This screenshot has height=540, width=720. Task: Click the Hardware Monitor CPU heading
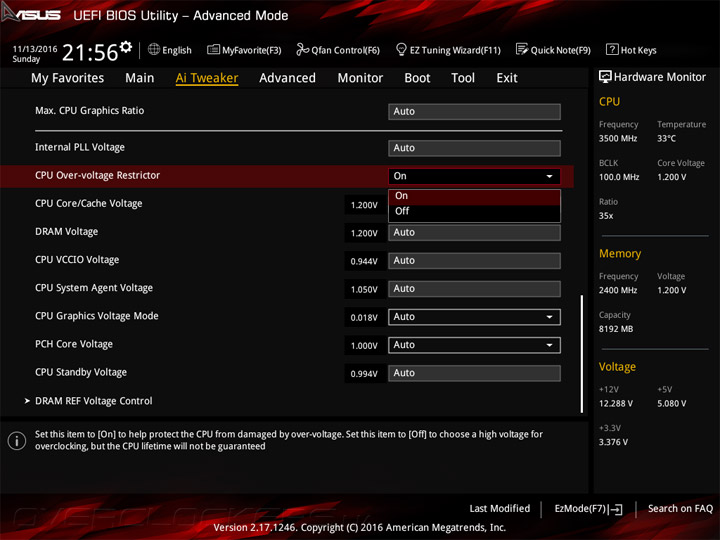tap(609, 101)
